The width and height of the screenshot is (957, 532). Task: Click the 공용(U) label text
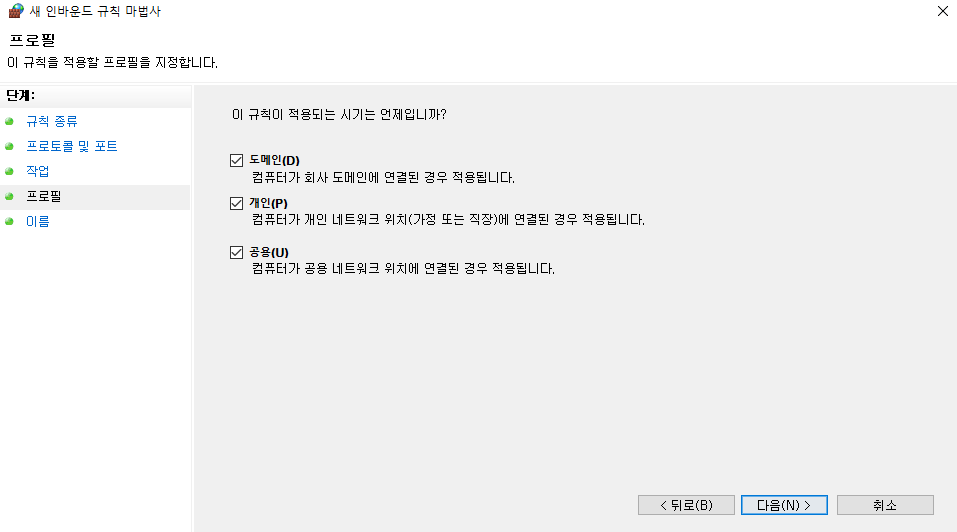[269, 253]
